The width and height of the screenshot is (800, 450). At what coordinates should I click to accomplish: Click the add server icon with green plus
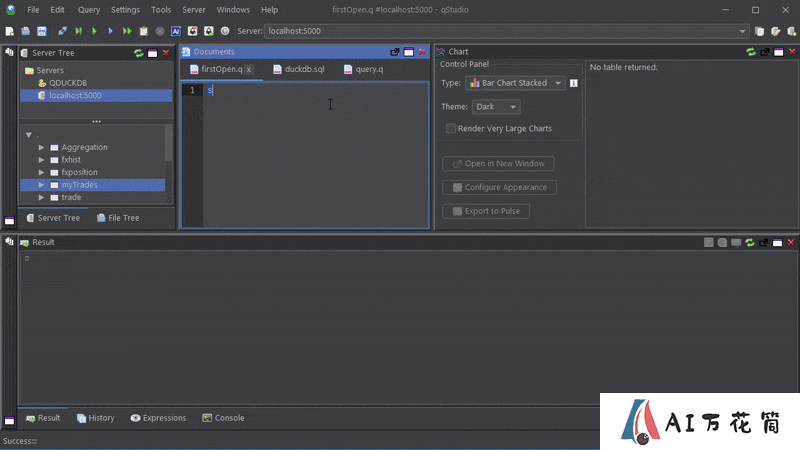(x=792, y=31)
